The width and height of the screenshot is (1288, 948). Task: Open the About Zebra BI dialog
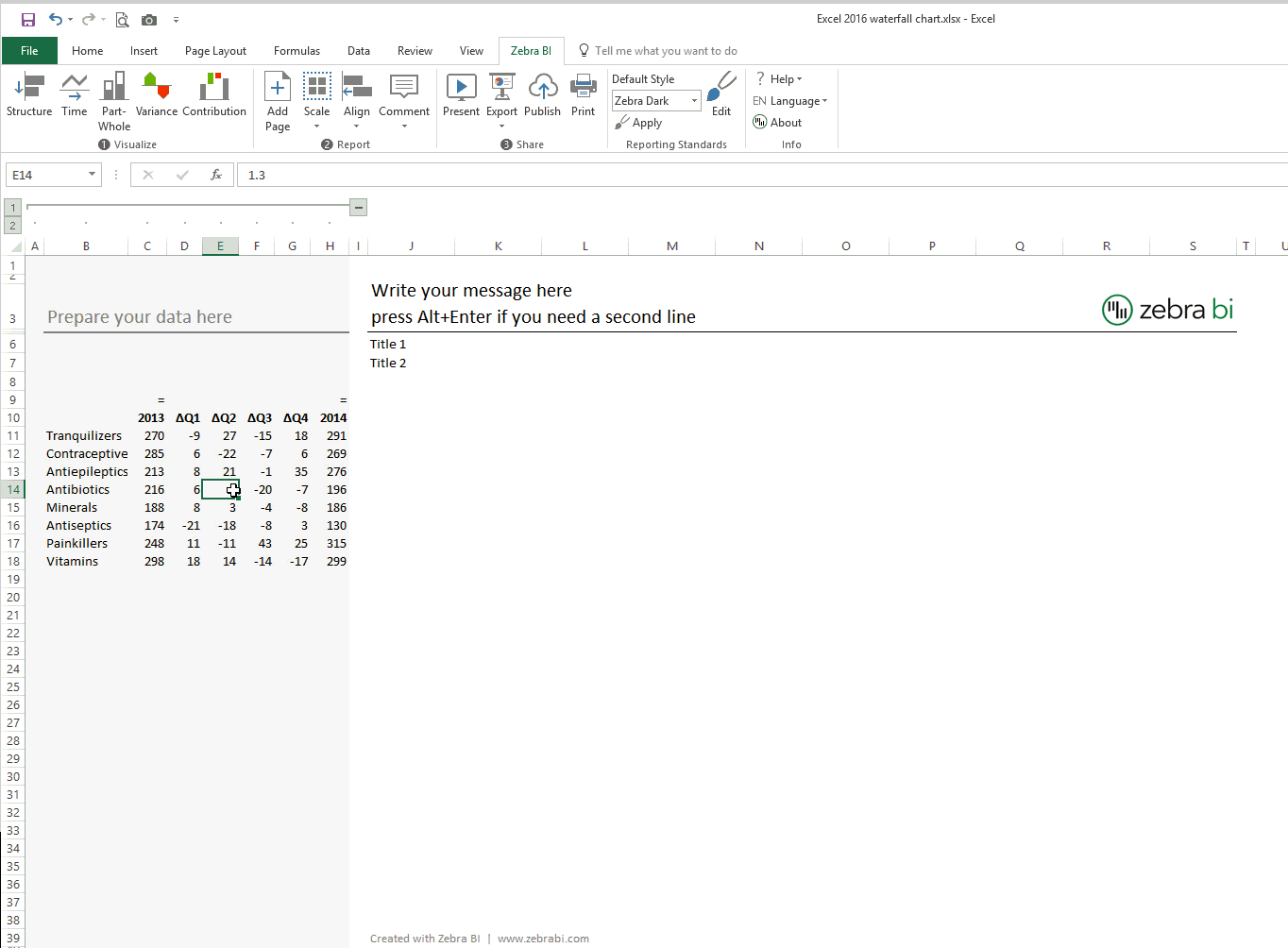pos(777,123)
